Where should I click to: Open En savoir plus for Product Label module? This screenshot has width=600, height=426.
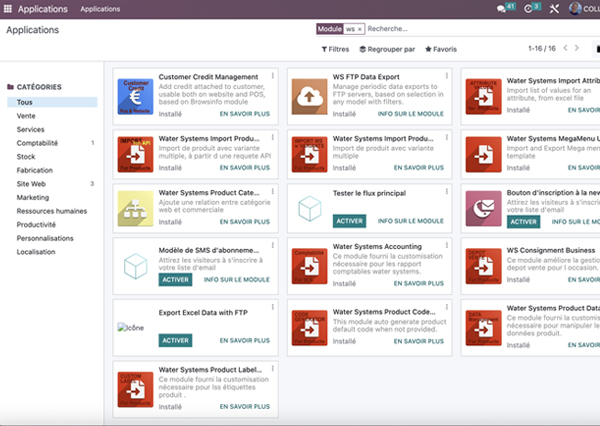pos(245,406)
